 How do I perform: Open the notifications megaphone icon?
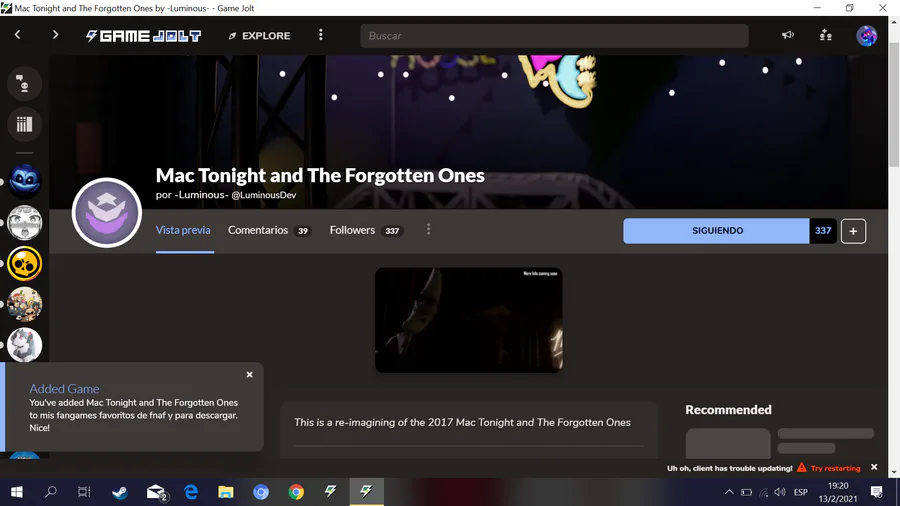(x=788, y=35)
